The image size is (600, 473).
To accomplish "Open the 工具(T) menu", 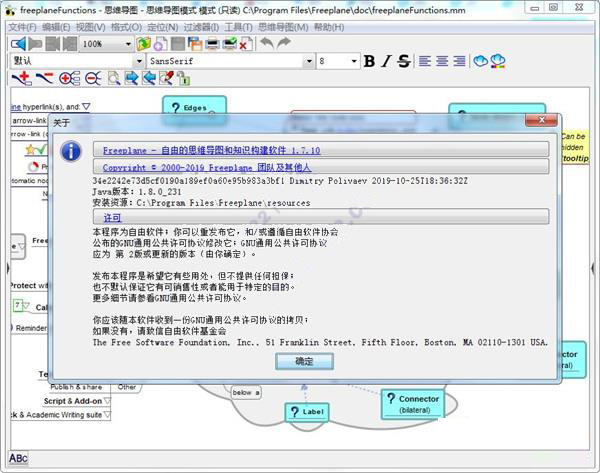I will [x=238, y=28].
